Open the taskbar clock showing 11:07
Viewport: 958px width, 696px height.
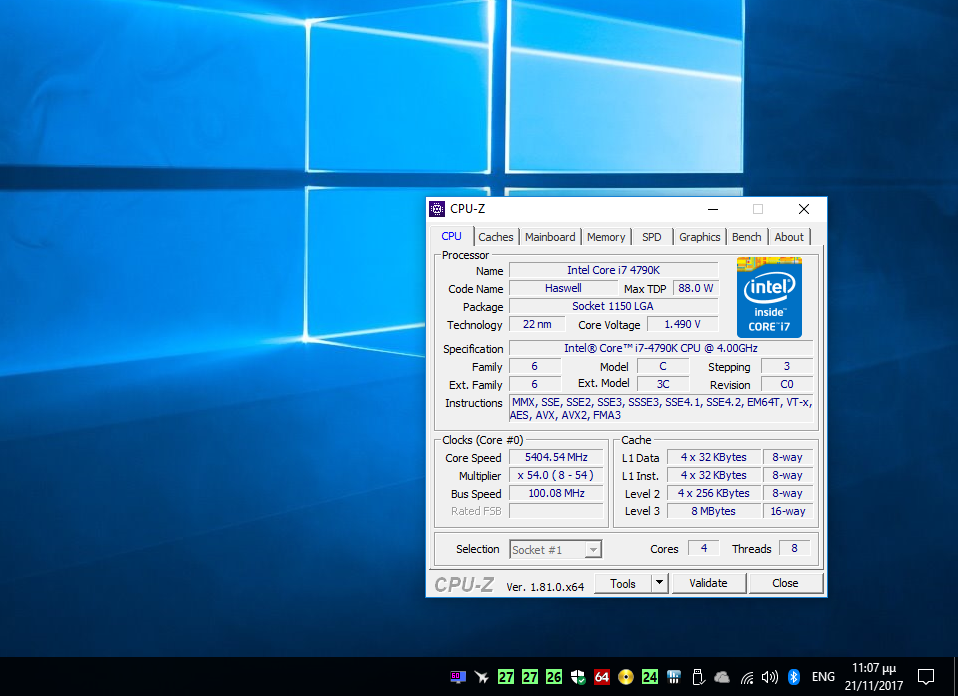coord(874,676)
